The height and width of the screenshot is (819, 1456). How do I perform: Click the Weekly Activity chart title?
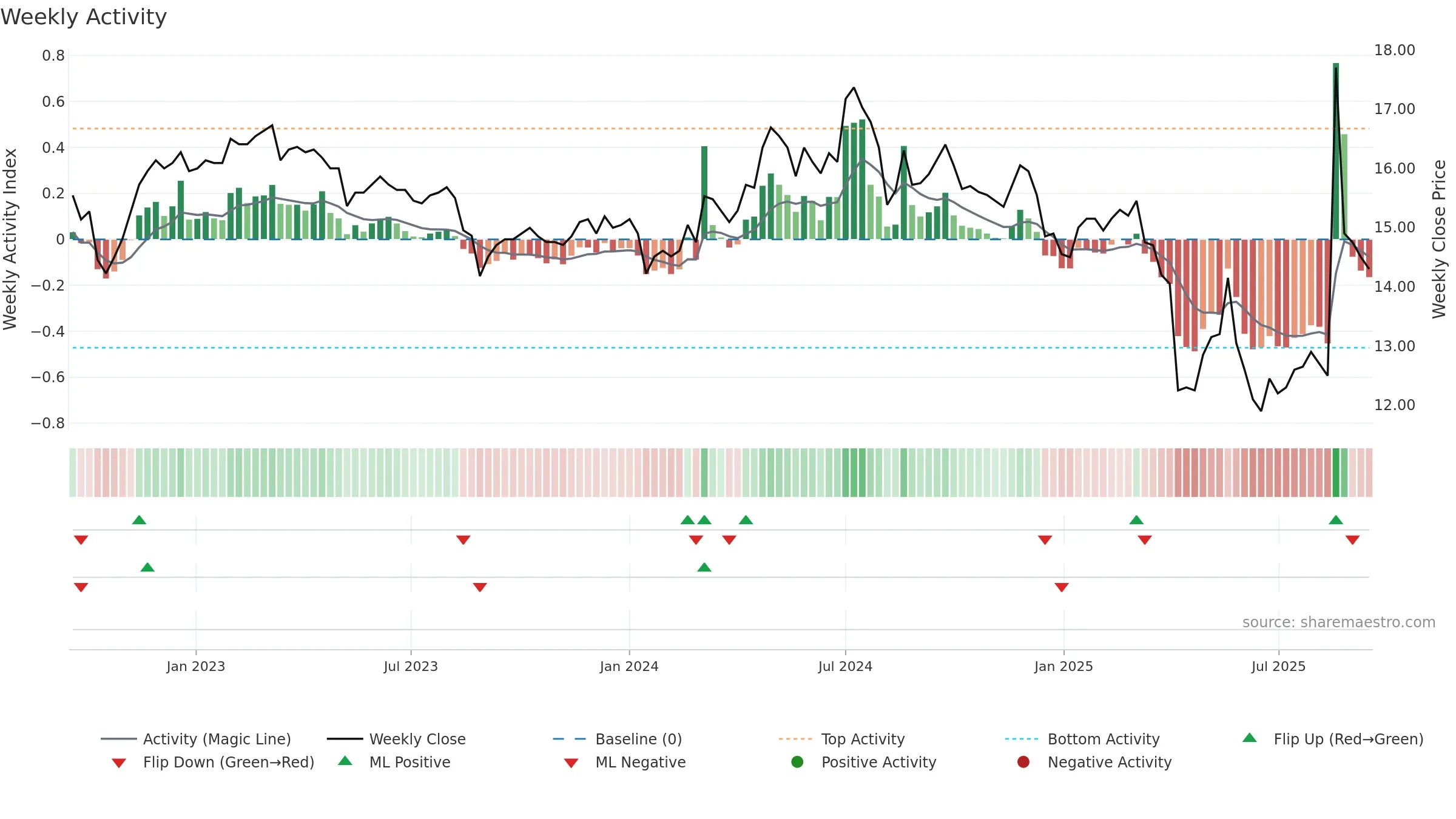point(84,17)
